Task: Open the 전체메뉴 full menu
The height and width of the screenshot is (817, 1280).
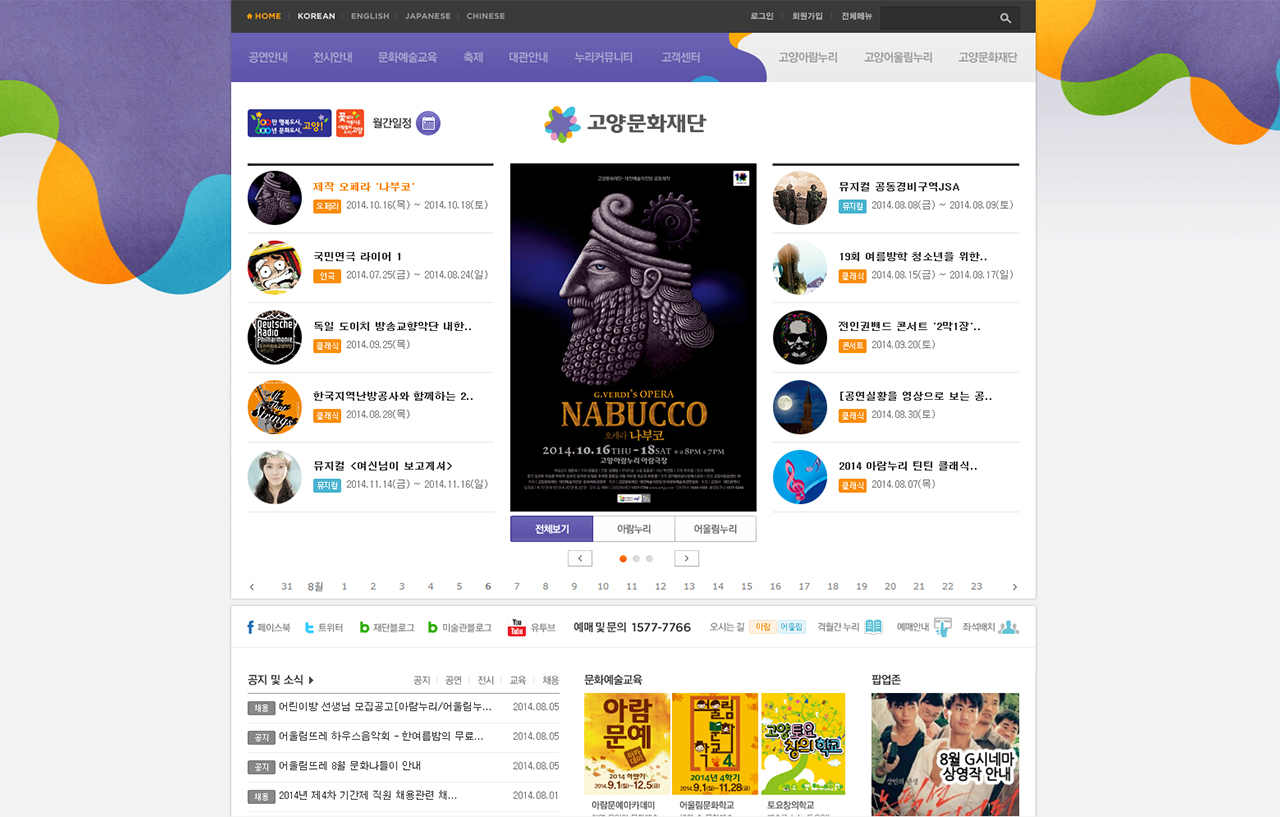Action: coord(857,16)
